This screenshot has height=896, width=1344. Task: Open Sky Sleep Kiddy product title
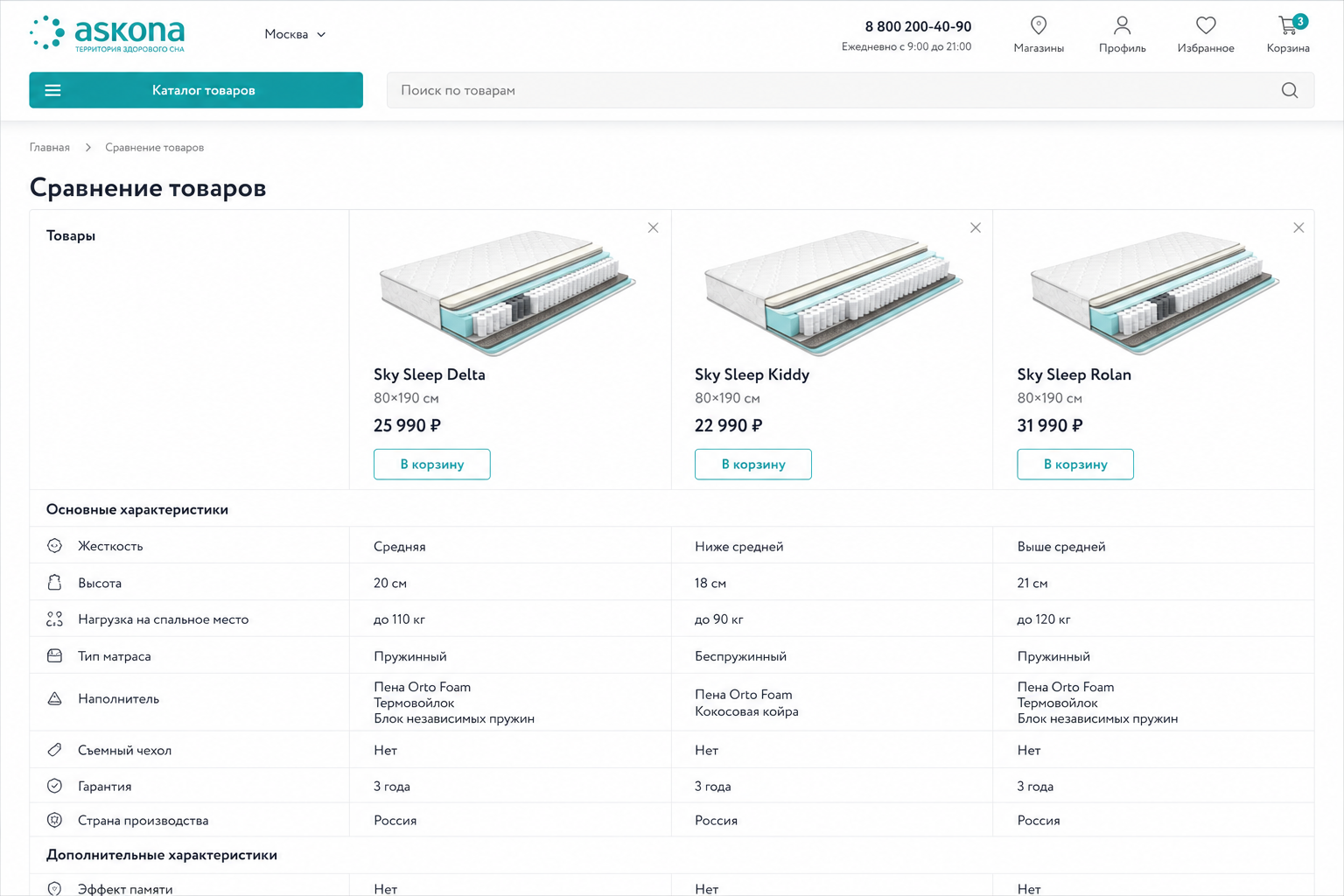pos(752,374)
